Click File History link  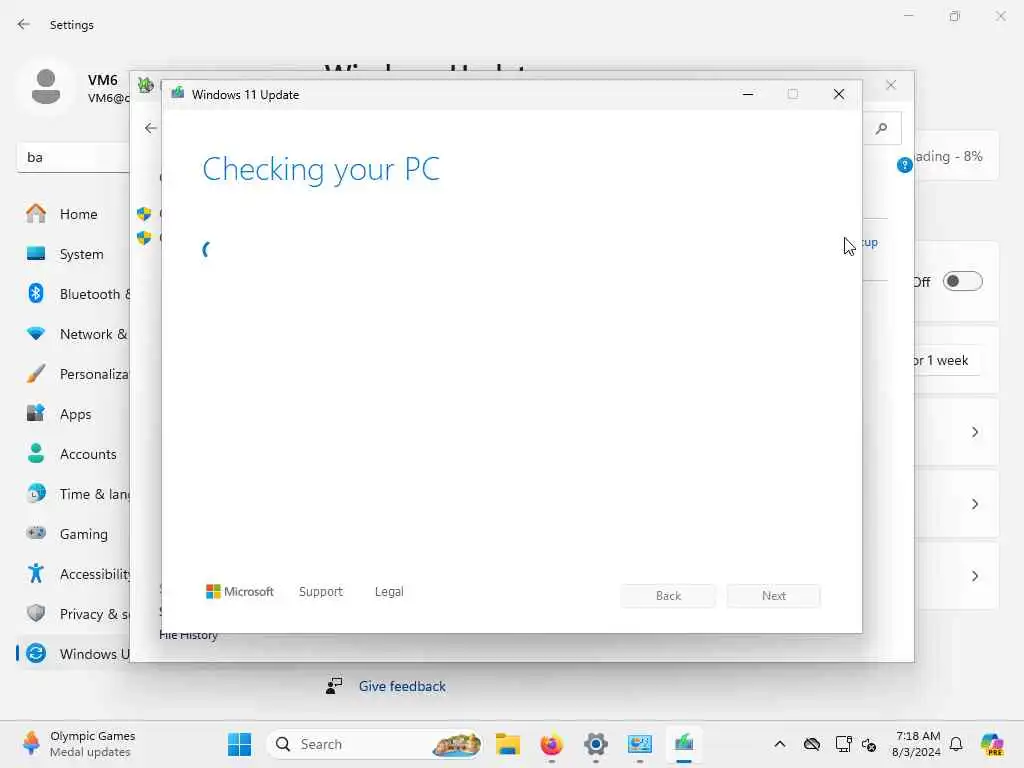(188, 635)
